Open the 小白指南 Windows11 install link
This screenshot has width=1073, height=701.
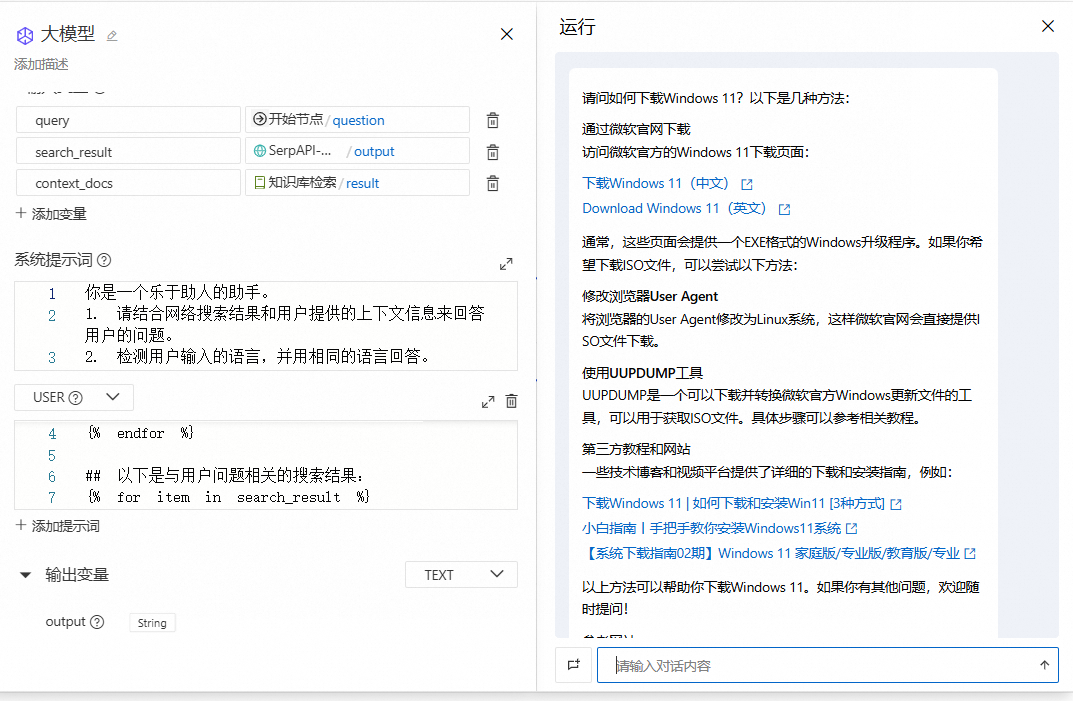click(710, 528)
